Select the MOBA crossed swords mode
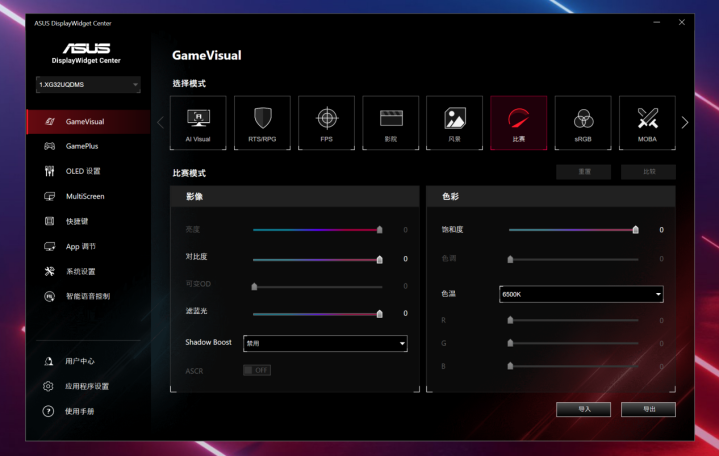 coord(647,122)
